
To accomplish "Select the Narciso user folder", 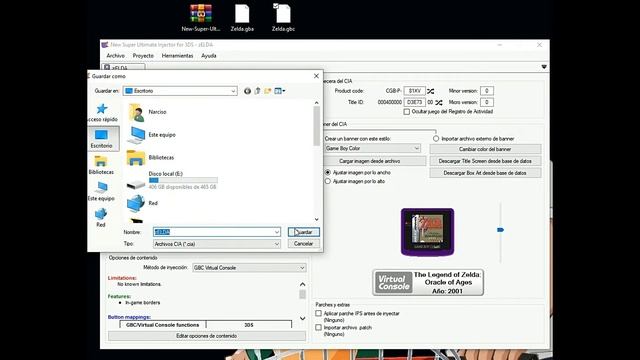I will pyautogui.click(x=147, y=112).
